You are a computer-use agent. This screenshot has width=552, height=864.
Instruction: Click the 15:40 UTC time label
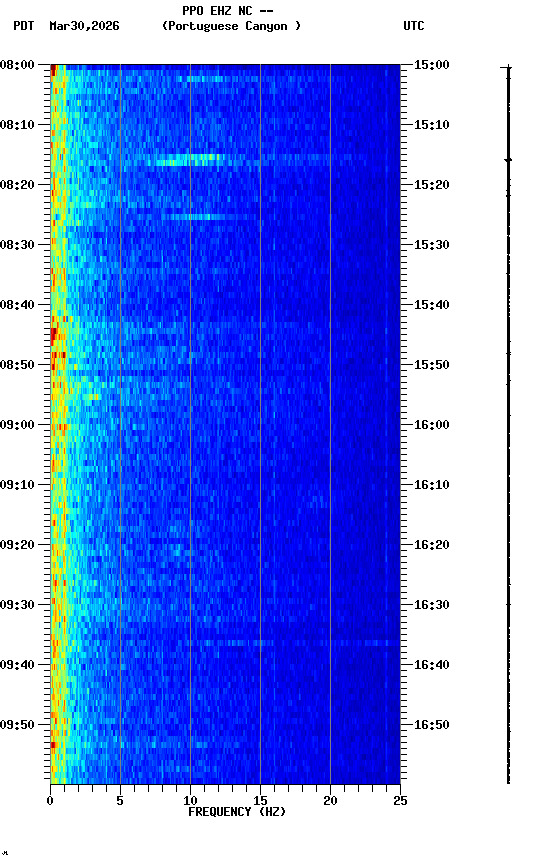(x=432, y=305)
